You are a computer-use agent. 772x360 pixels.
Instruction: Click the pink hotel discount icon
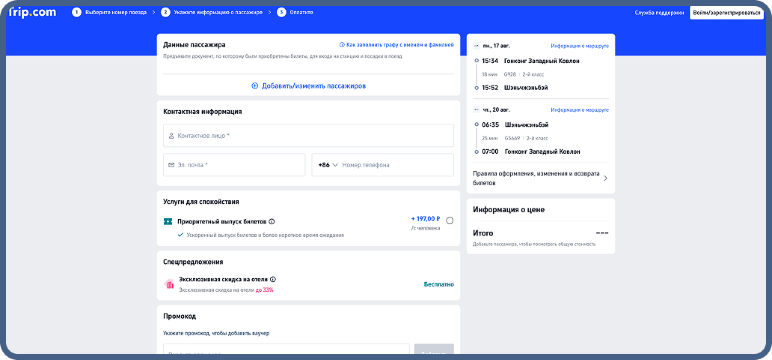(169, 284)
